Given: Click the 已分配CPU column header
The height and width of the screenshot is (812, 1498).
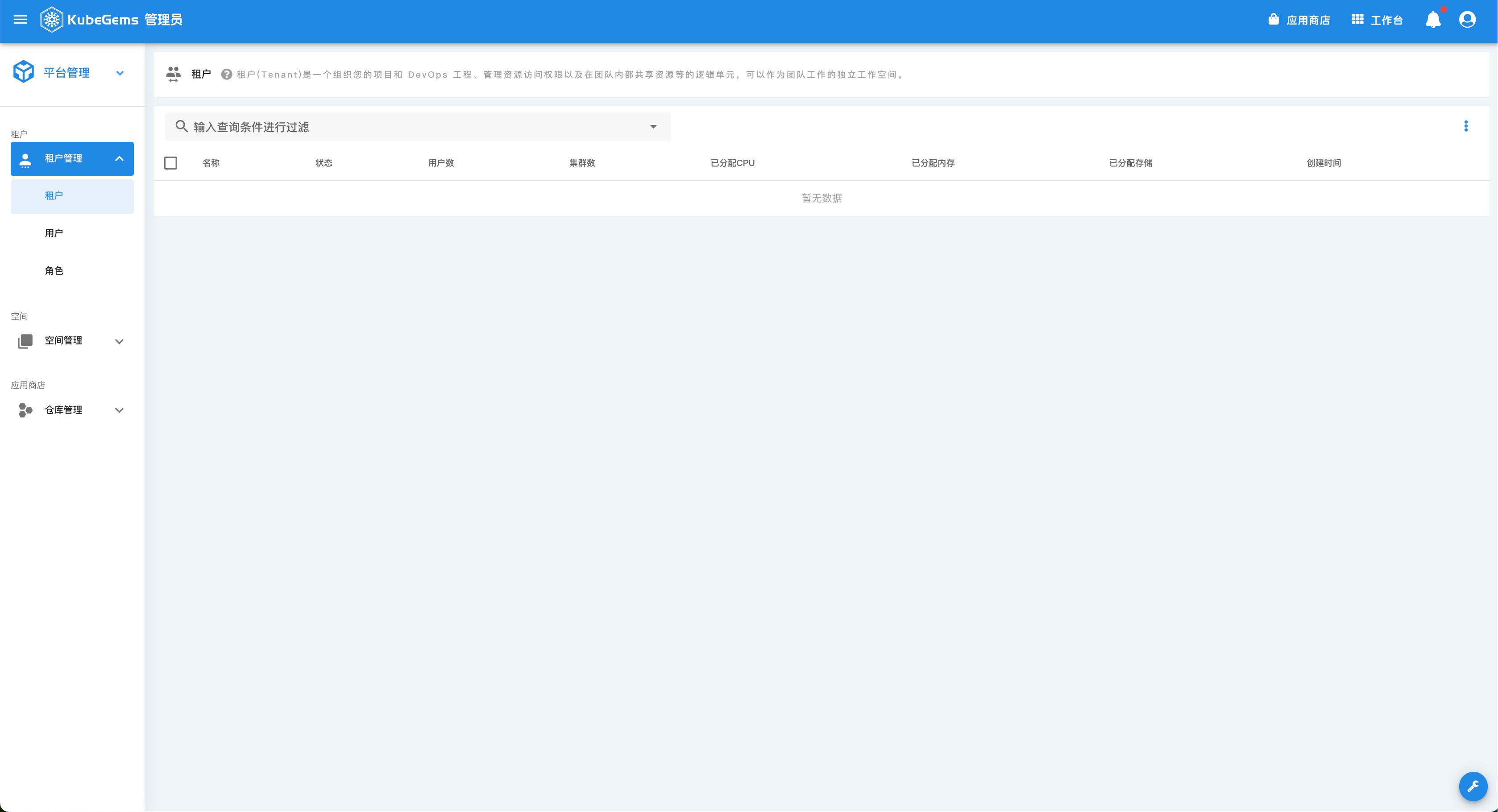Looking at the screenshot, I should 733,163.
